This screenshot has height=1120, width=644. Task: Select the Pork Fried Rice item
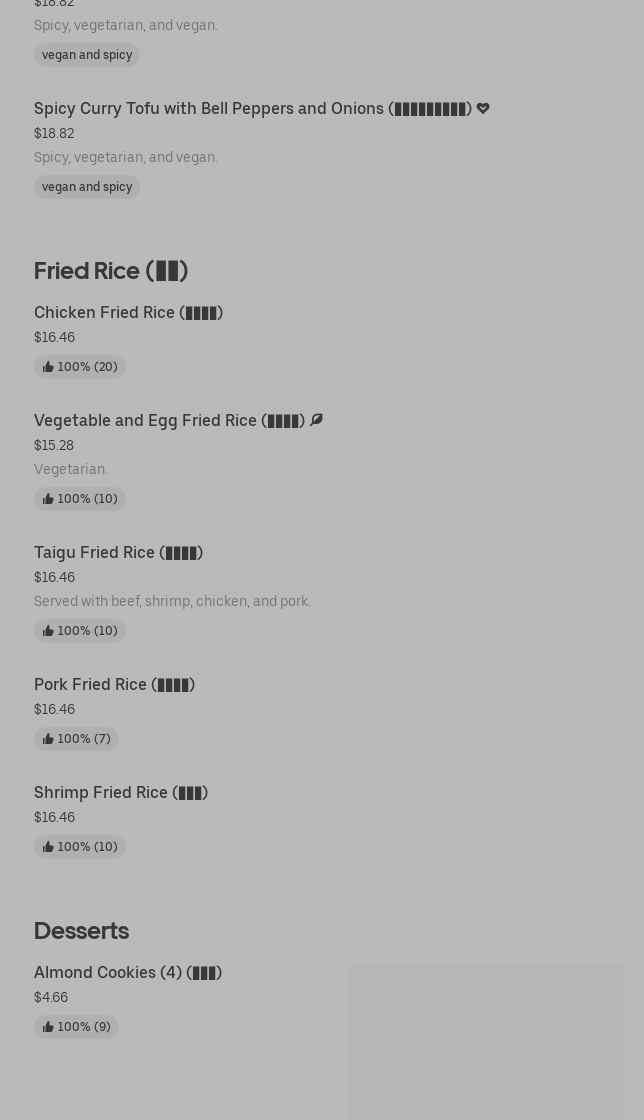114,684
